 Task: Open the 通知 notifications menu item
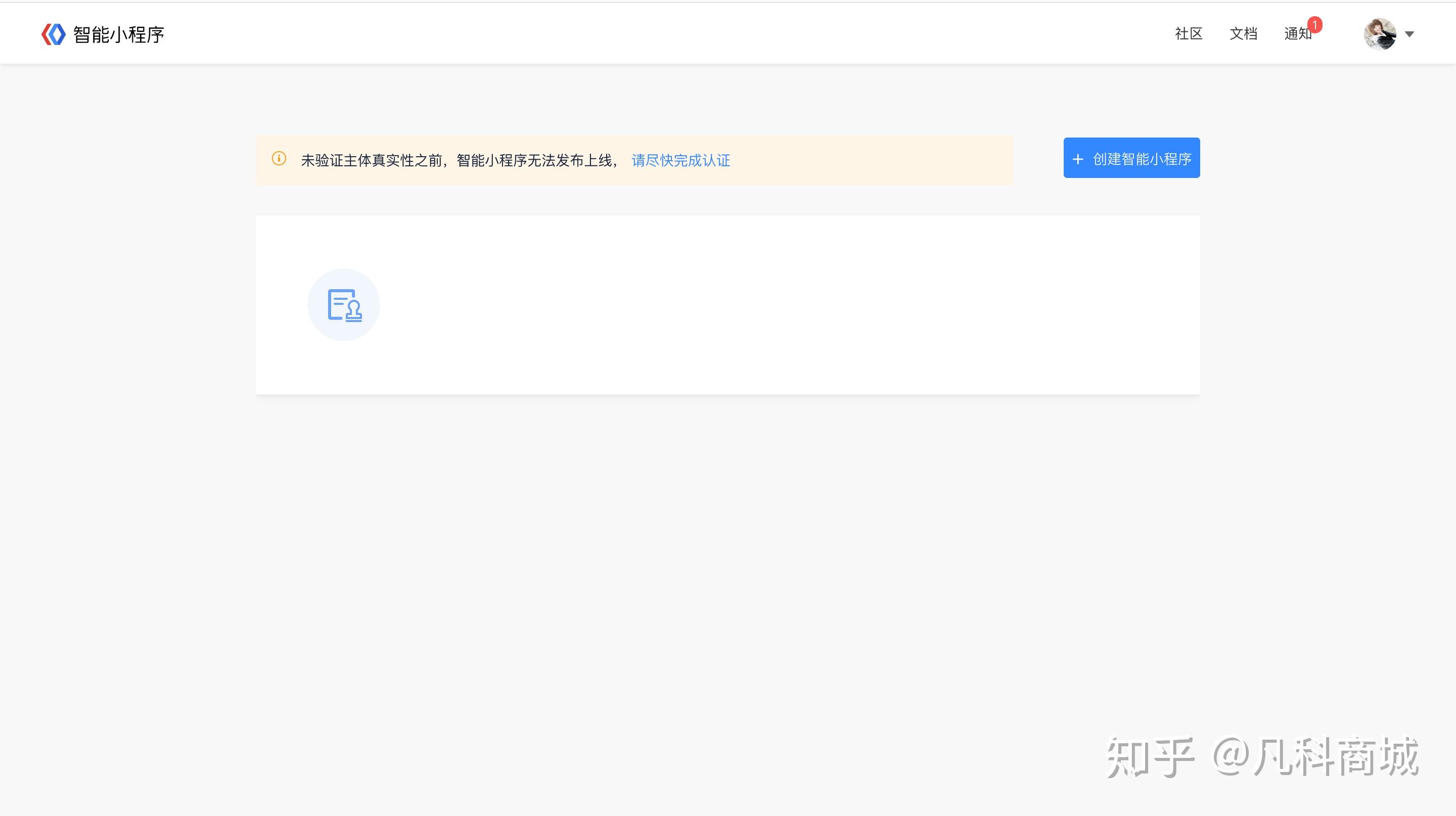[x=1298, y=34]
